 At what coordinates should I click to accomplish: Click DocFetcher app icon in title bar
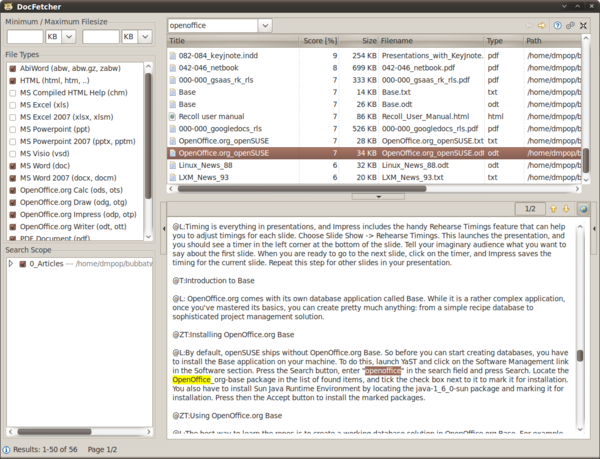click(x=8, y=7)
